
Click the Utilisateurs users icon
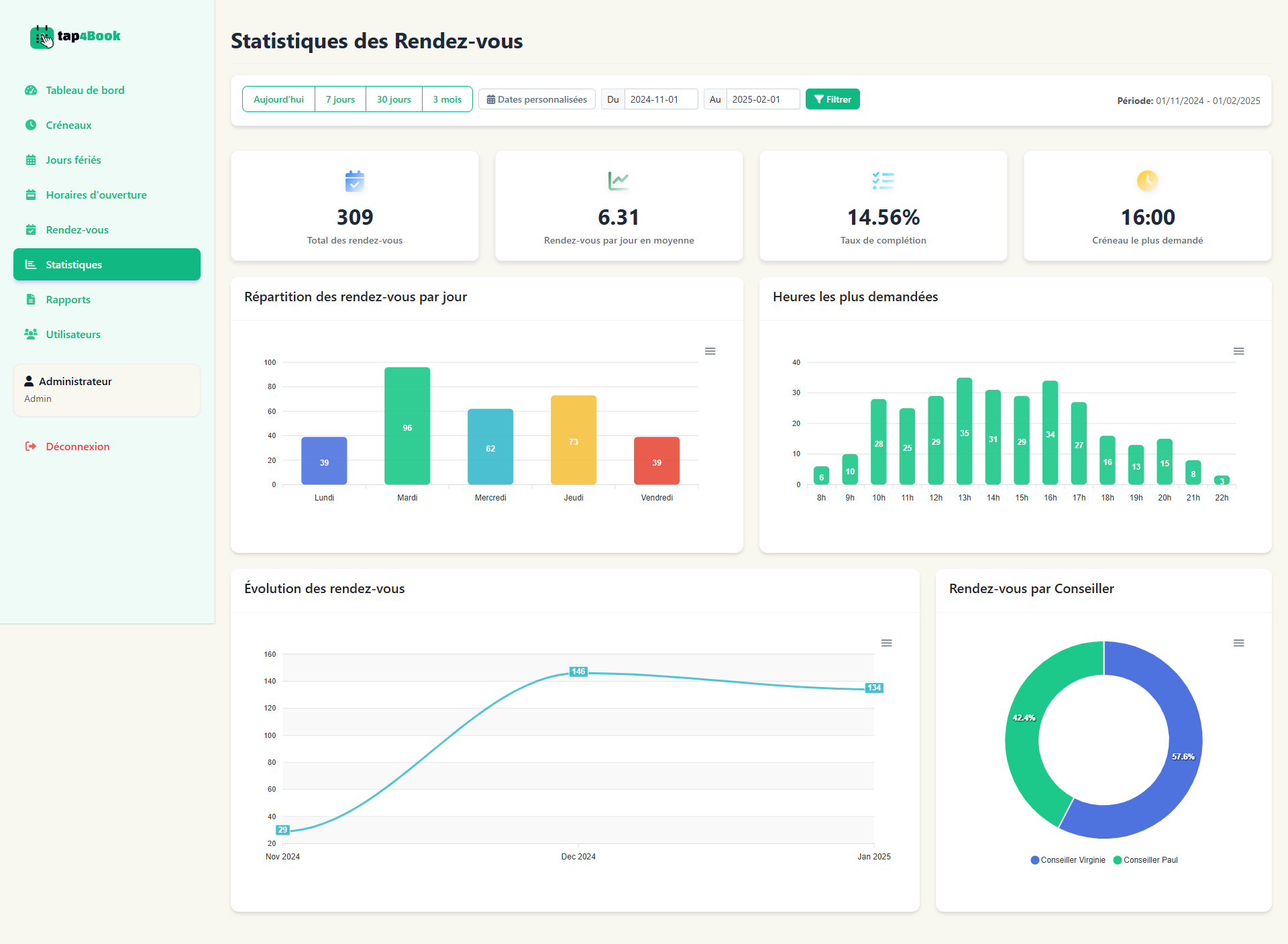tap(32, 334)
